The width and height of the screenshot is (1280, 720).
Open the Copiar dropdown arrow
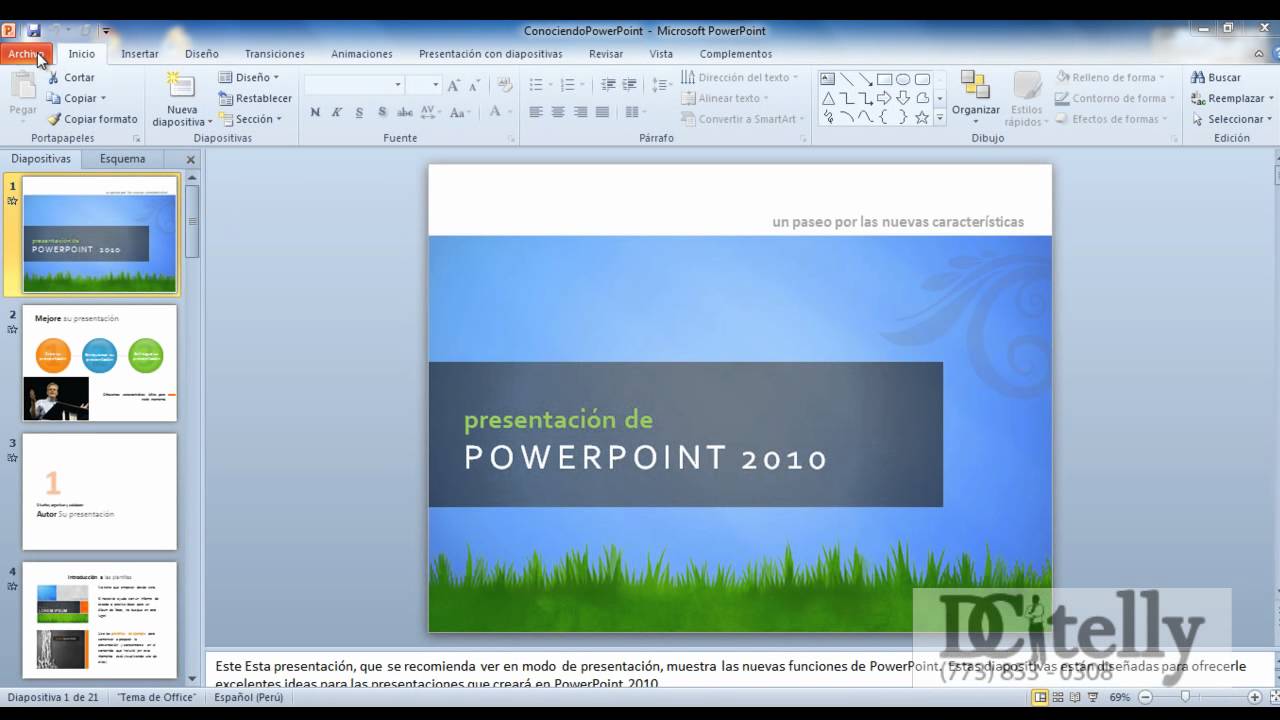click(103, 98)
